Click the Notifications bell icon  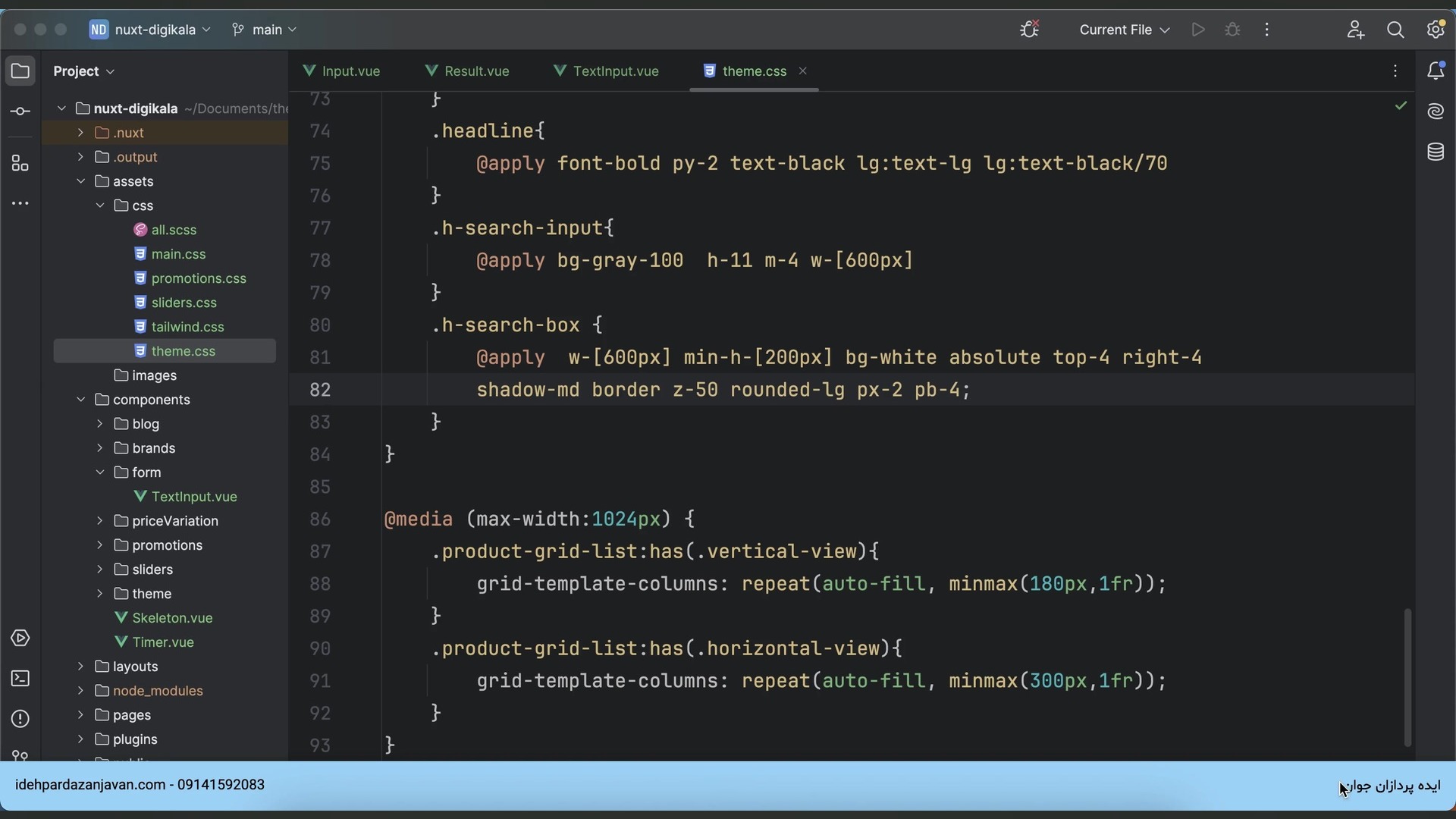(1436, 71)
